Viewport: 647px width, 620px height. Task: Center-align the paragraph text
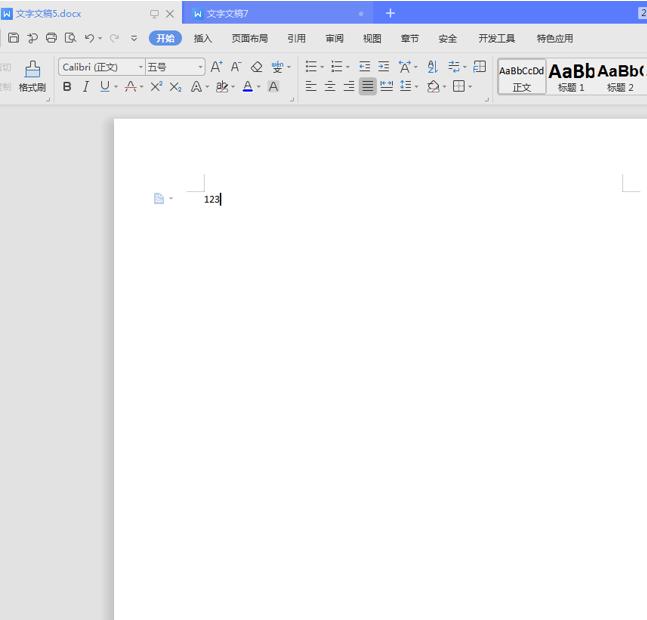pos(330,87)
